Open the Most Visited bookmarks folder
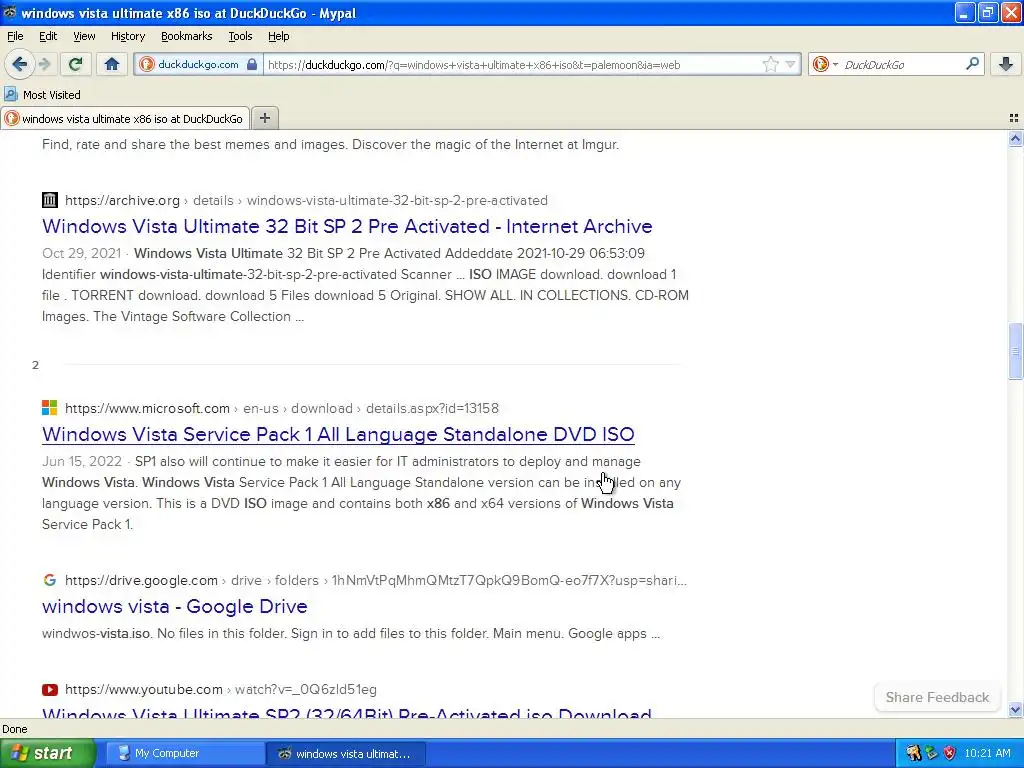The height and width of the screenshot is (768, 1024). click(43, 95)
